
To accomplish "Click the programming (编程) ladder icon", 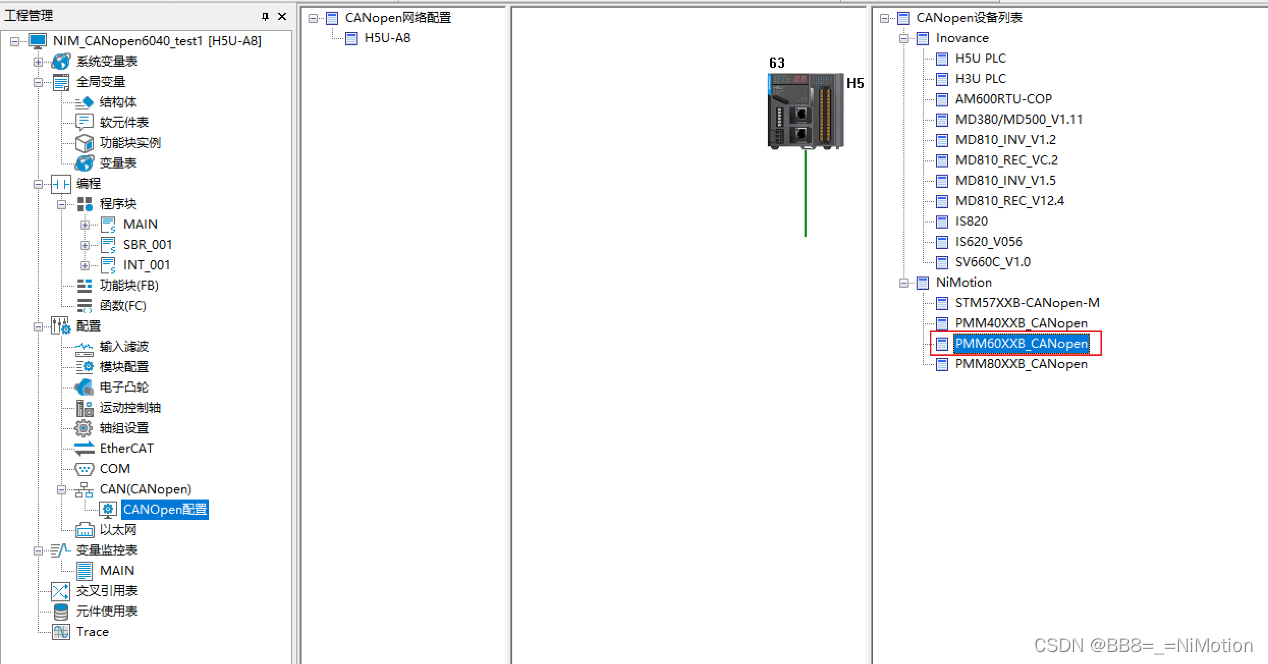I will 61,184.
